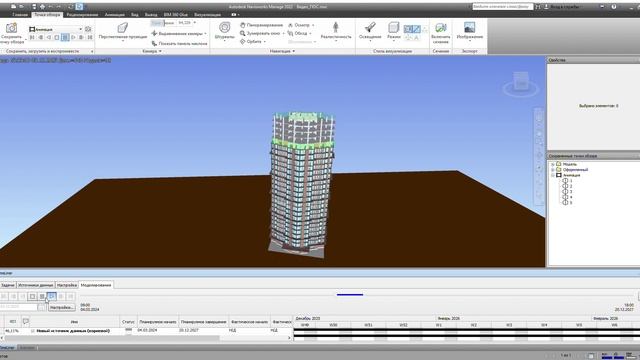Open the Align Camera dropdown arrow

[205, 33]
